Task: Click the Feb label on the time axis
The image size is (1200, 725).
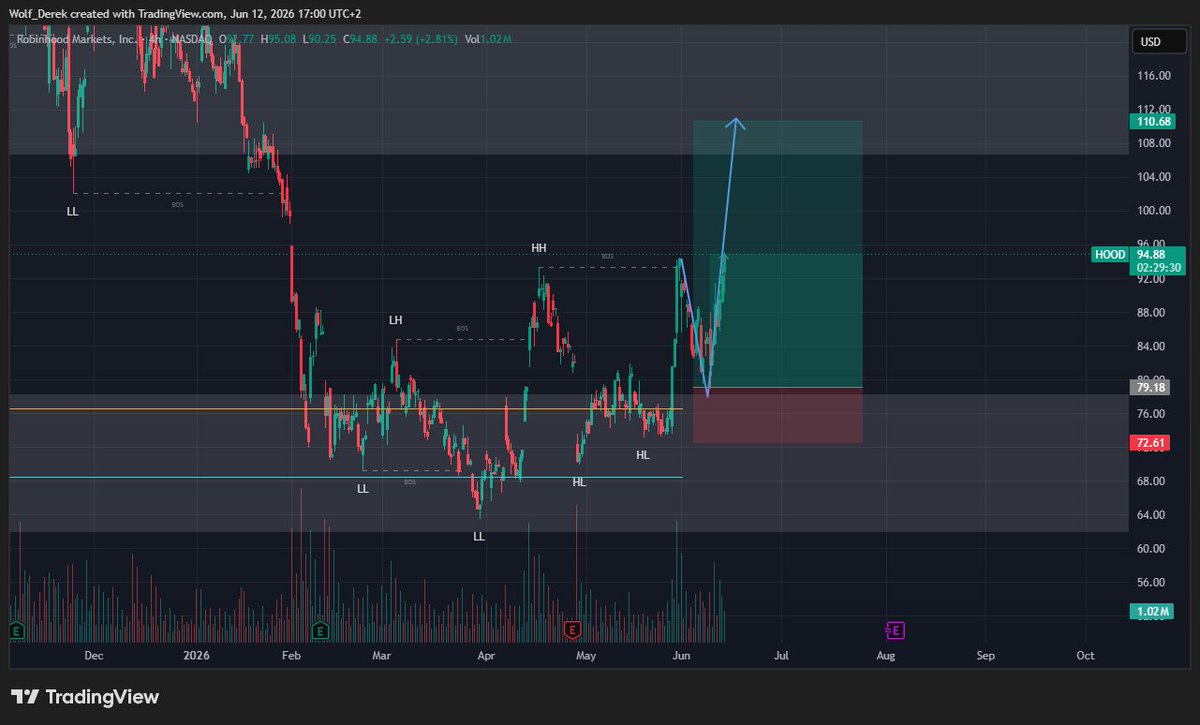Action: pos(291,656)
